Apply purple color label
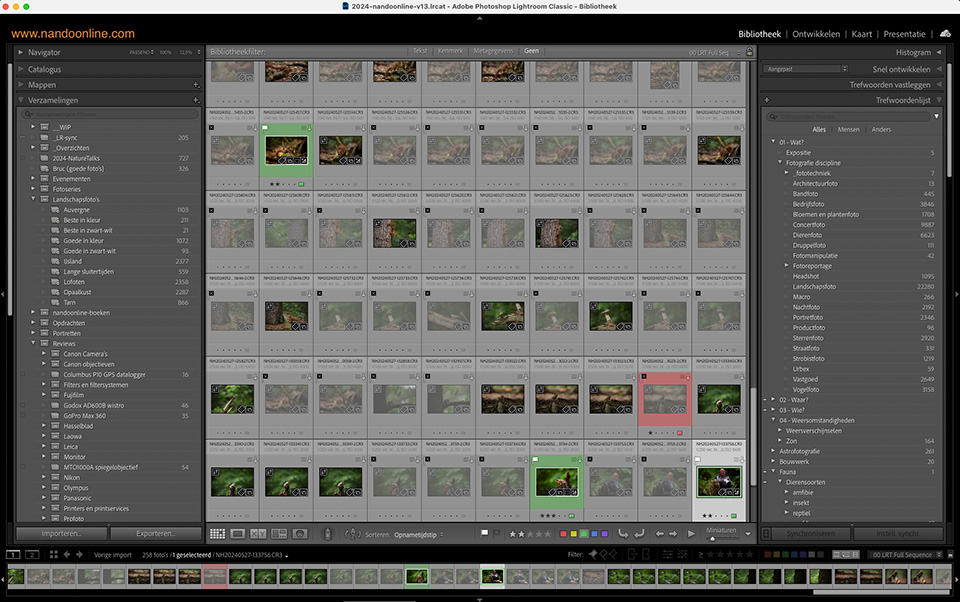 [604, 534]
